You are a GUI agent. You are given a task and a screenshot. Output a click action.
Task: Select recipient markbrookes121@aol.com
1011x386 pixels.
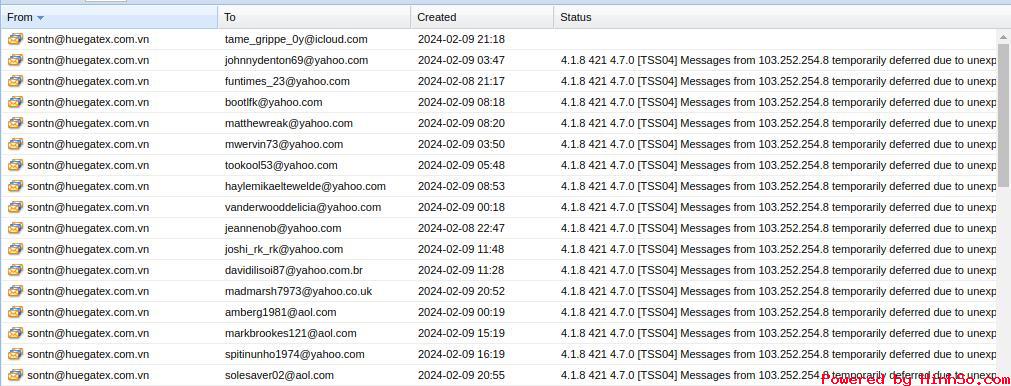[x=291, y=333]
